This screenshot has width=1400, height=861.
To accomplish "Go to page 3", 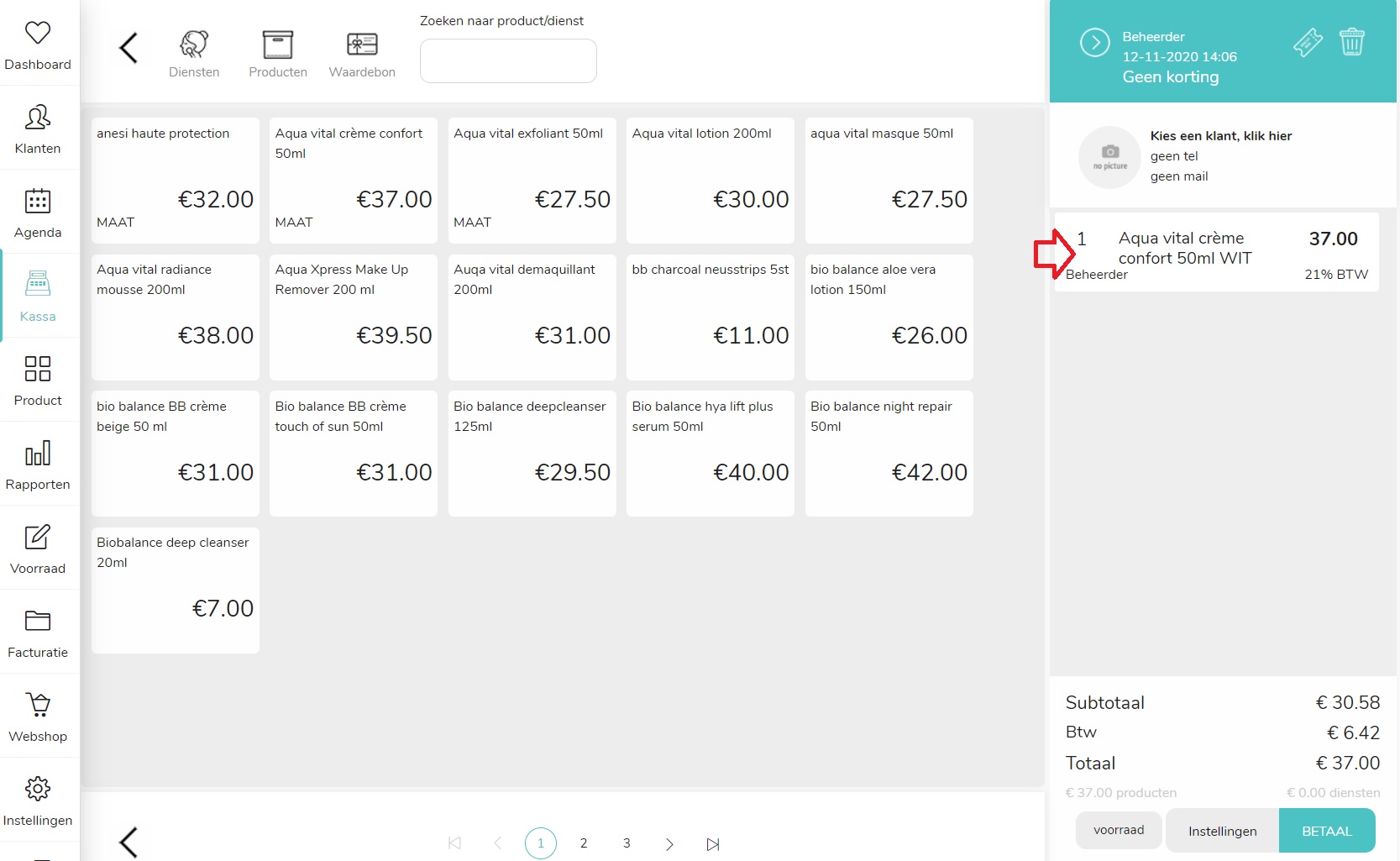I will 627,843.
